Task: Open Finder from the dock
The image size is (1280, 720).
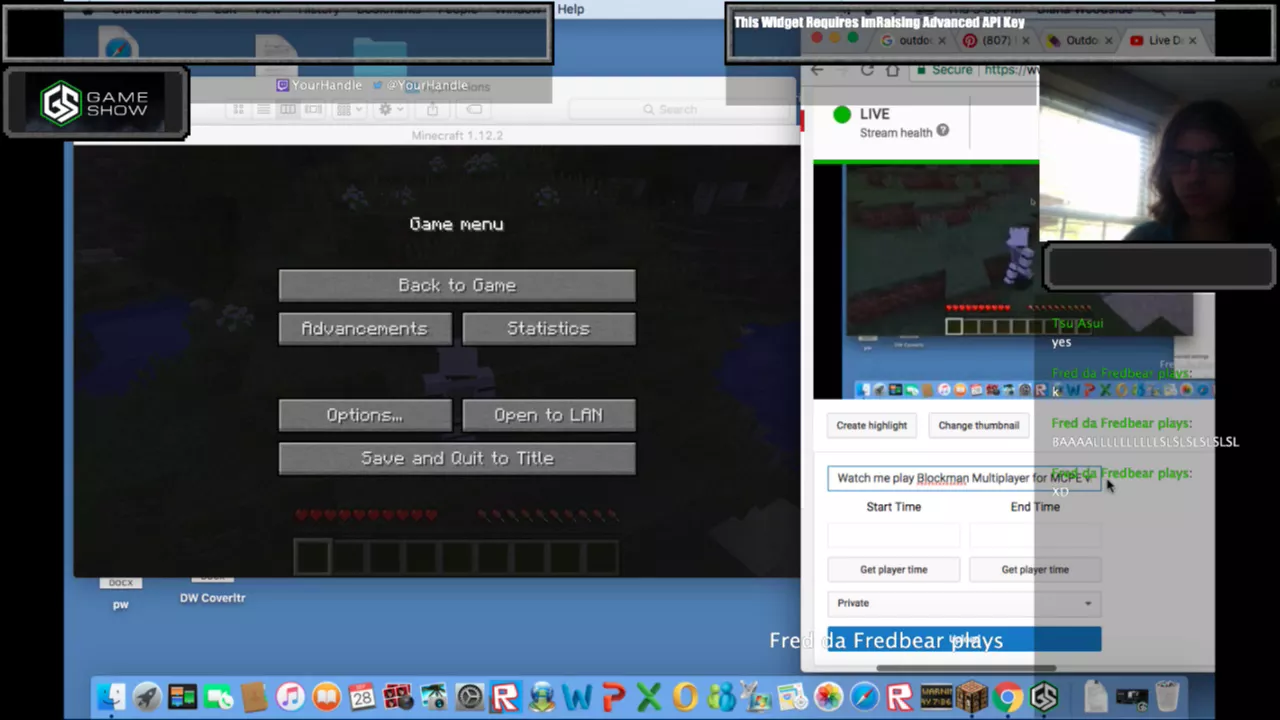Action: (x=111, y=697)
